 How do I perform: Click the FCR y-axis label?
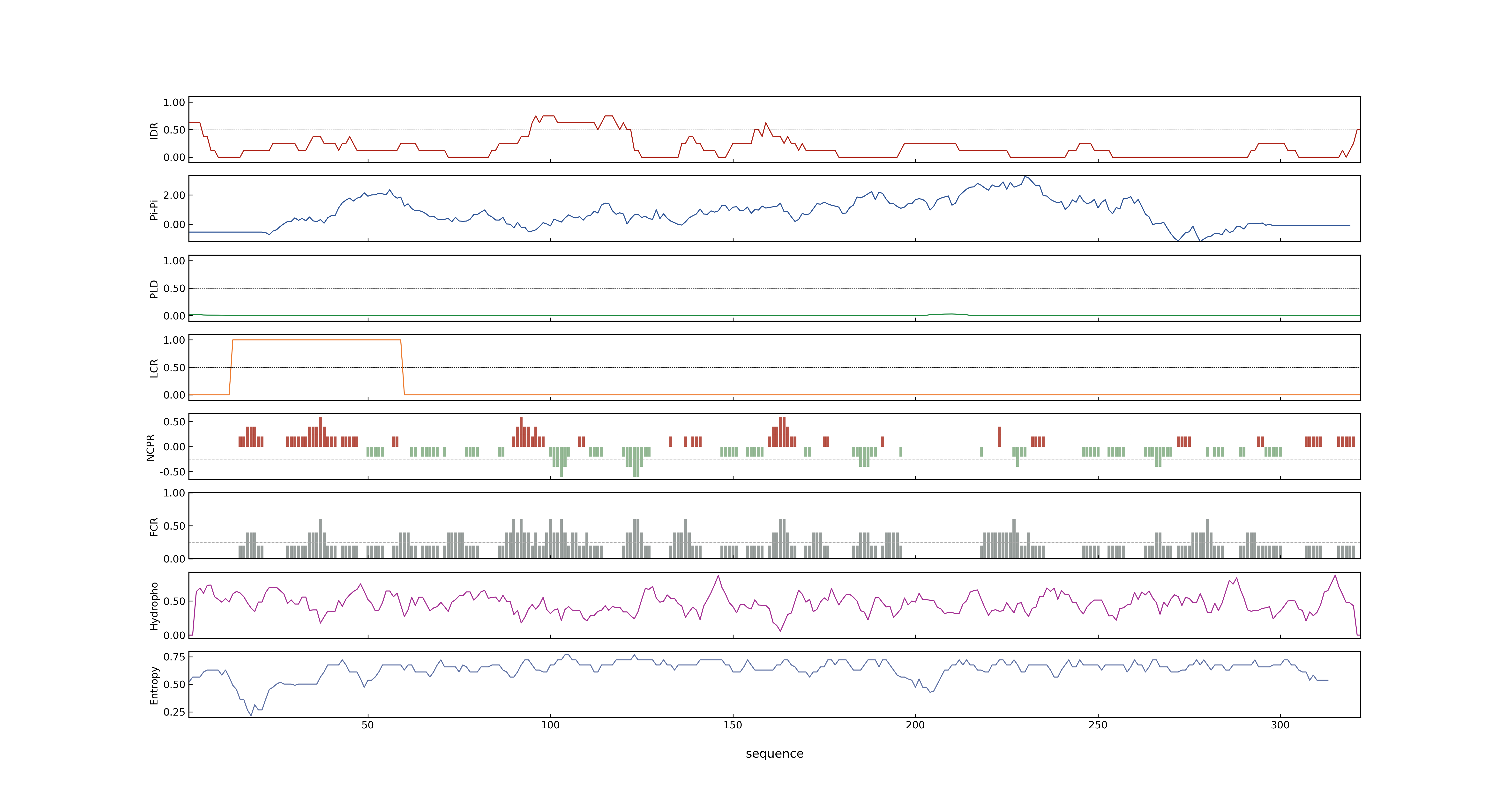pyautogui.click(x=154, y=526)
